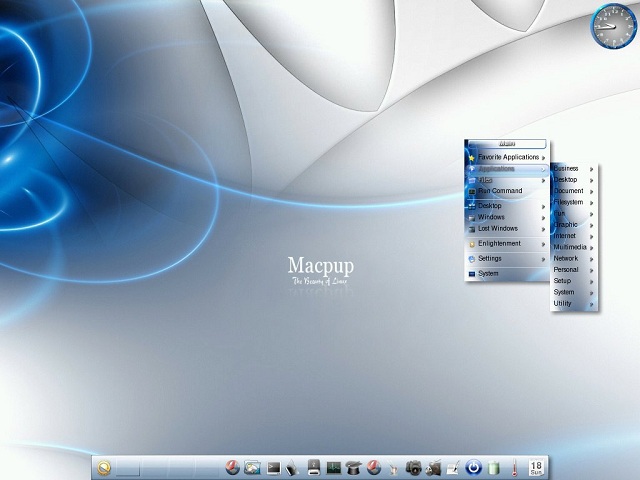
Task: Expand the Fun category arrow
Action: (x=591, y=214)
